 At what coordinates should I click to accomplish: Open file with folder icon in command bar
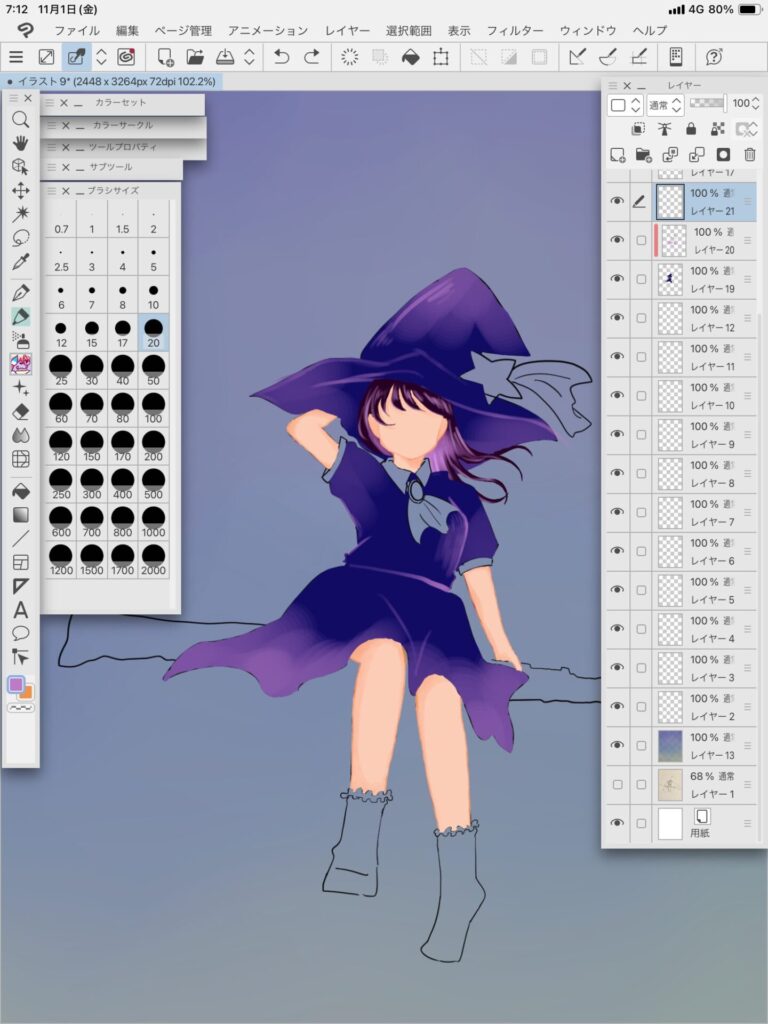(x=195, y=57)
